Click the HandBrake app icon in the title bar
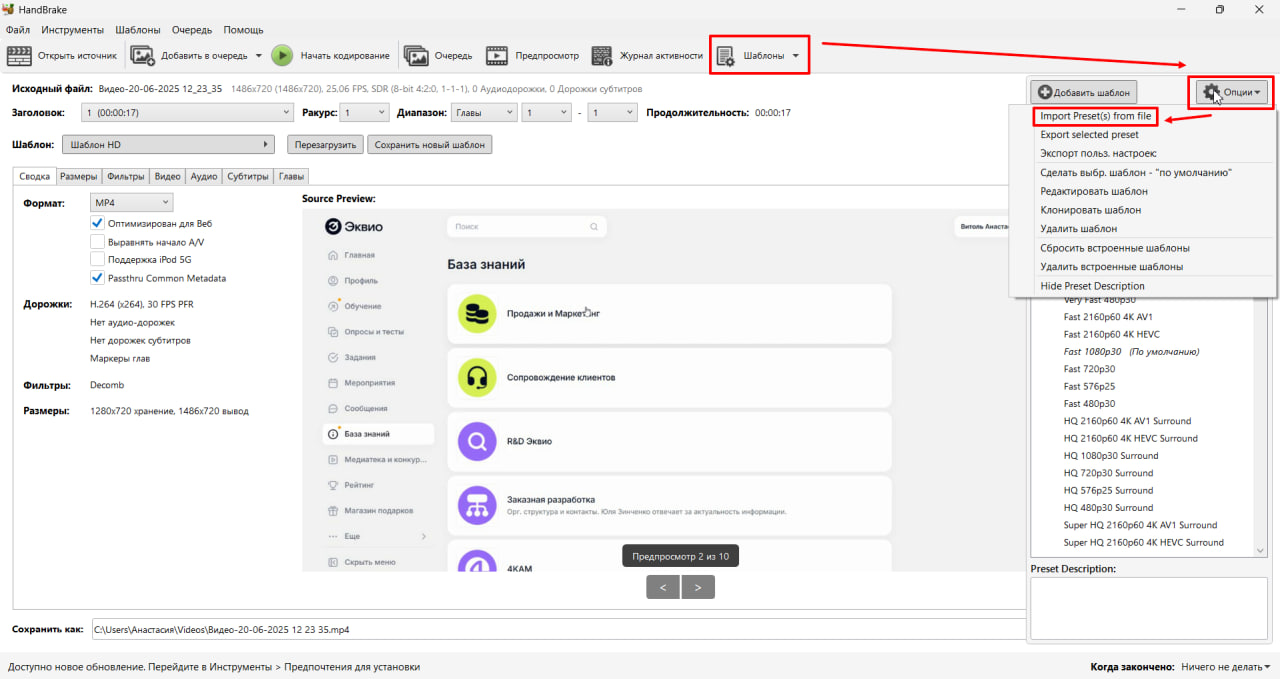This screenshot has height=679, width=1280. coord(9,9)
